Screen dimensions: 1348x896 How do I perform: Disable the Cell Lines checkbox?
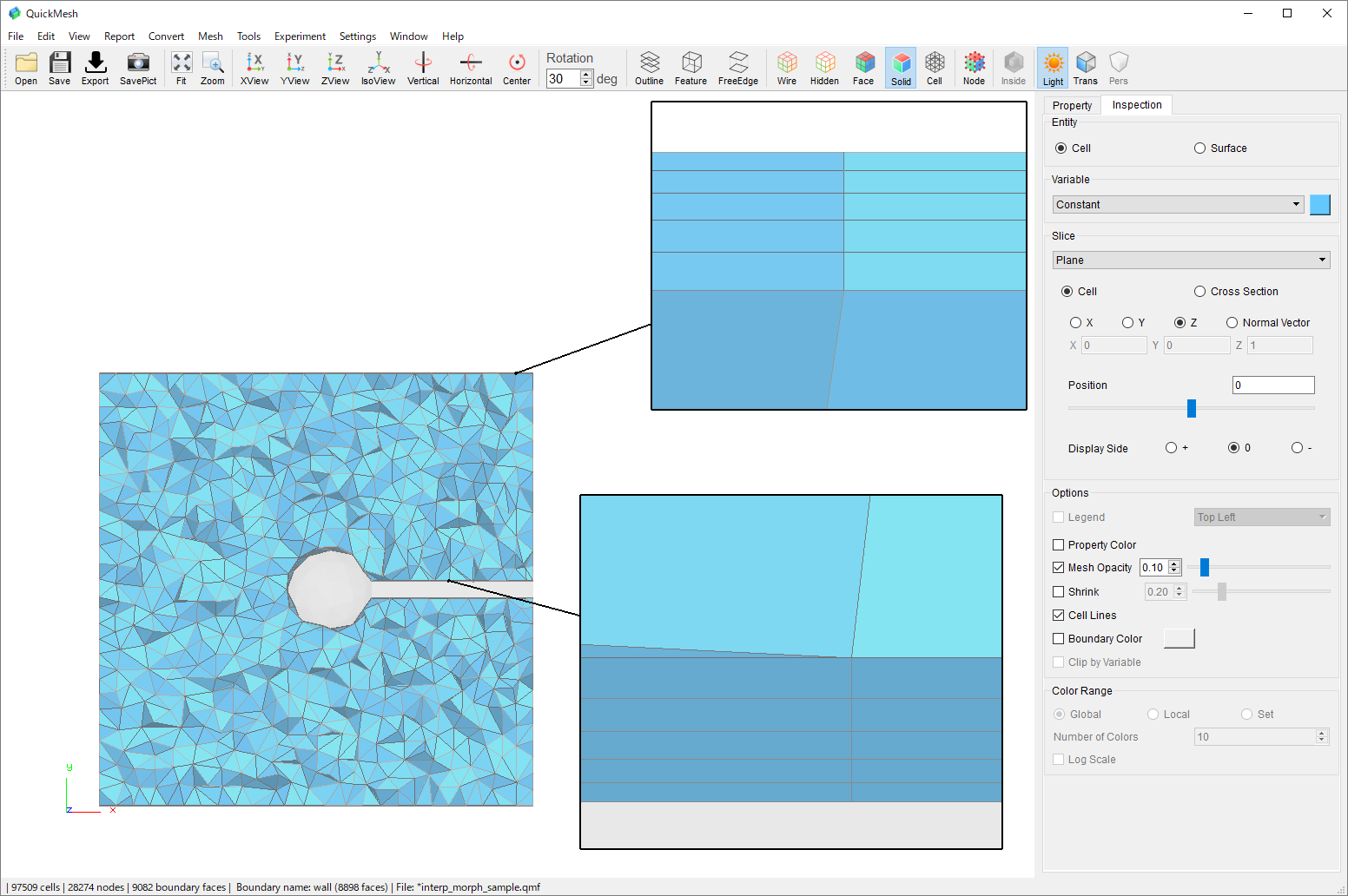[1058, 615]
